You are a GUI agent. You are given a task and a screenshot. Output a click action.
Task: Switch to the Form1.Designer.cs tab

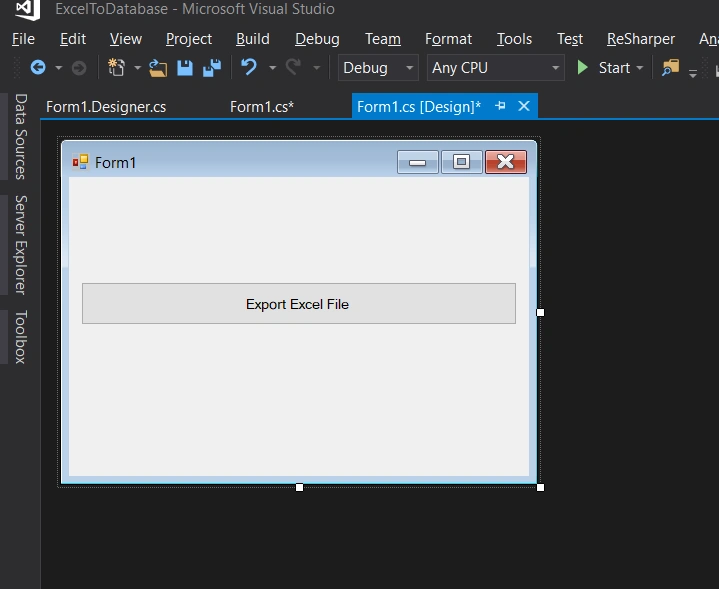coord(106,106)
